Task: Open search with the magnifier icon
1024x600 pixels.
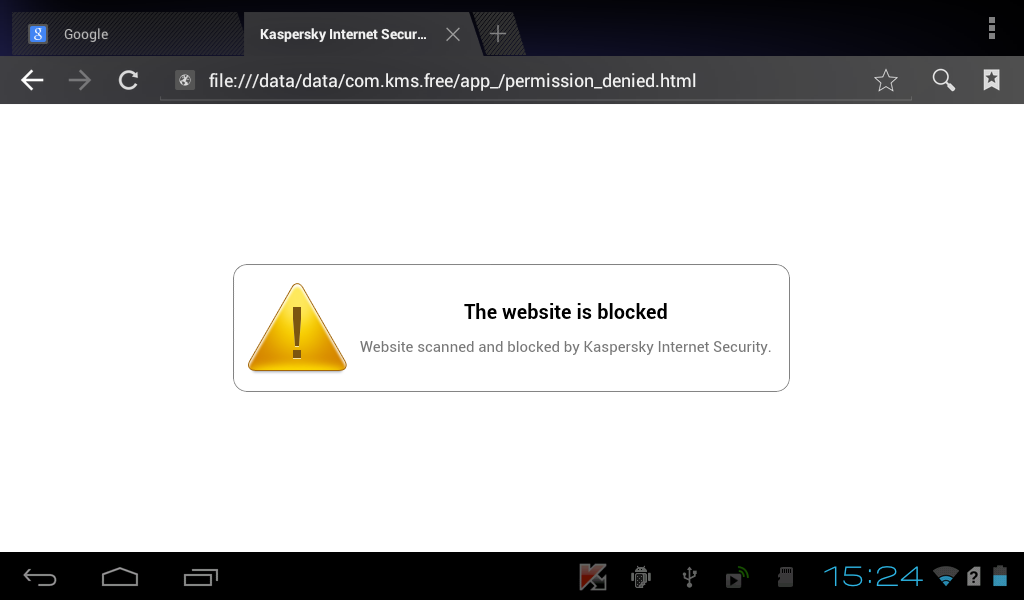Action: click(943, 80)
